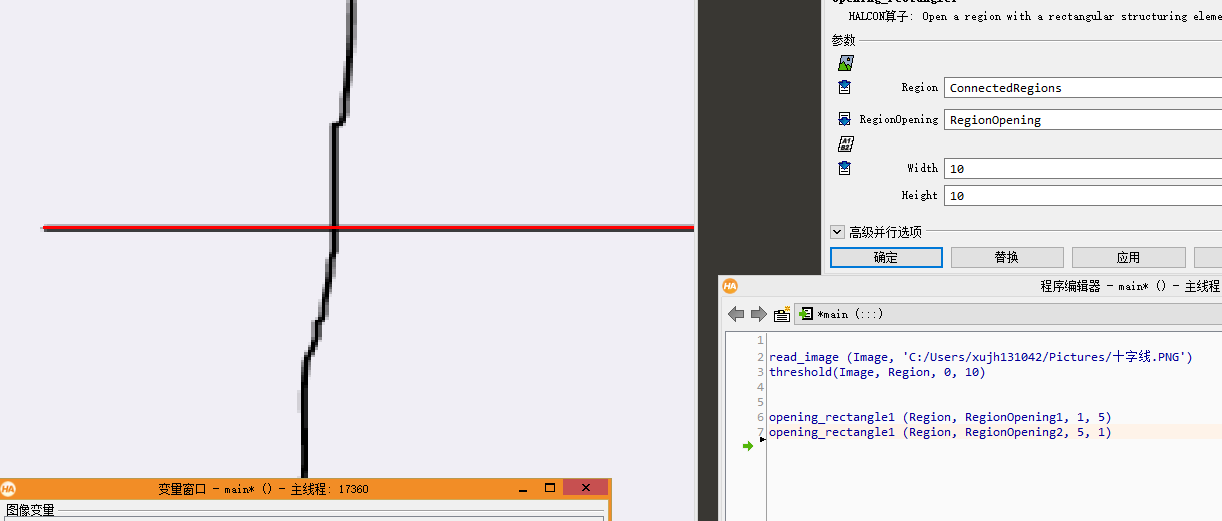Click the HALCON icon of program editor

(x=730, y=286)
